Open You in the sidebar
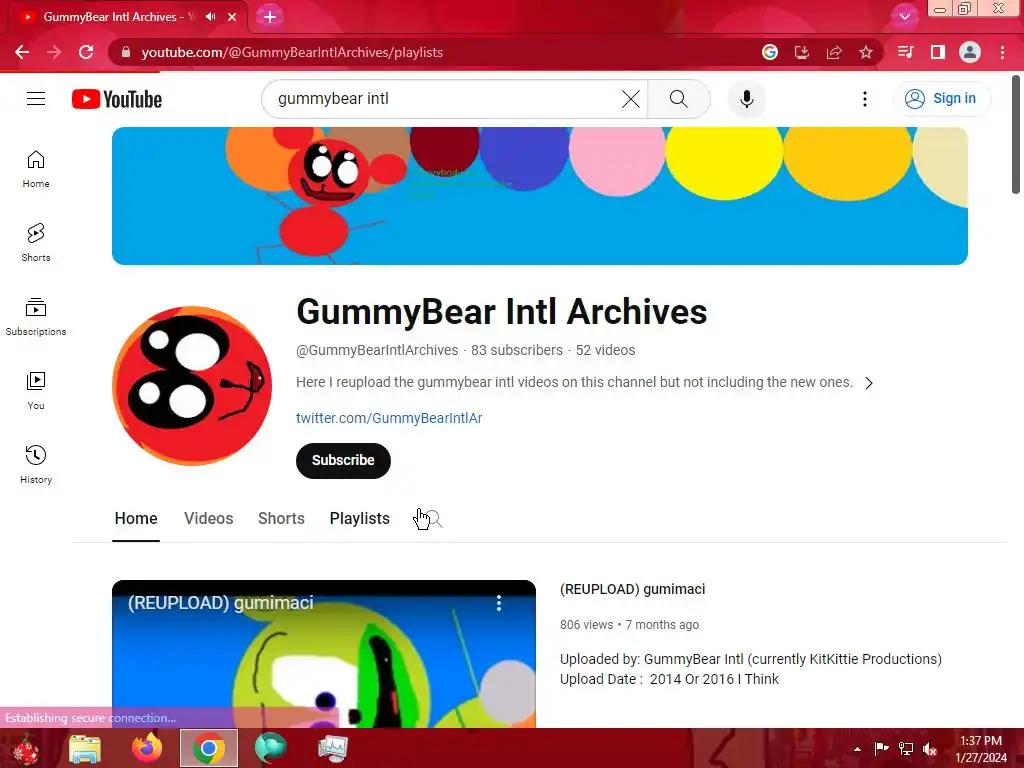1024x768 pixels. (x=36, y=391)
